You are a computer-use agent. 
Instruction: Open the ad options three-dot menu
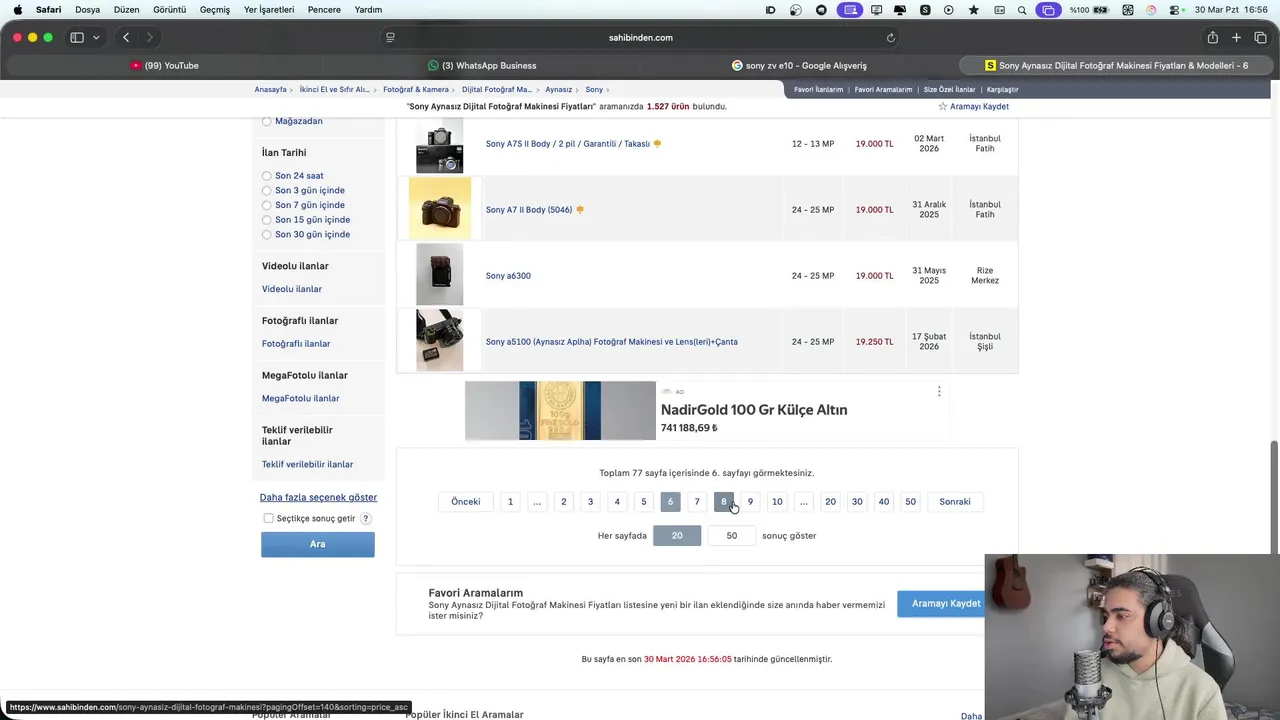coord(938,391)
